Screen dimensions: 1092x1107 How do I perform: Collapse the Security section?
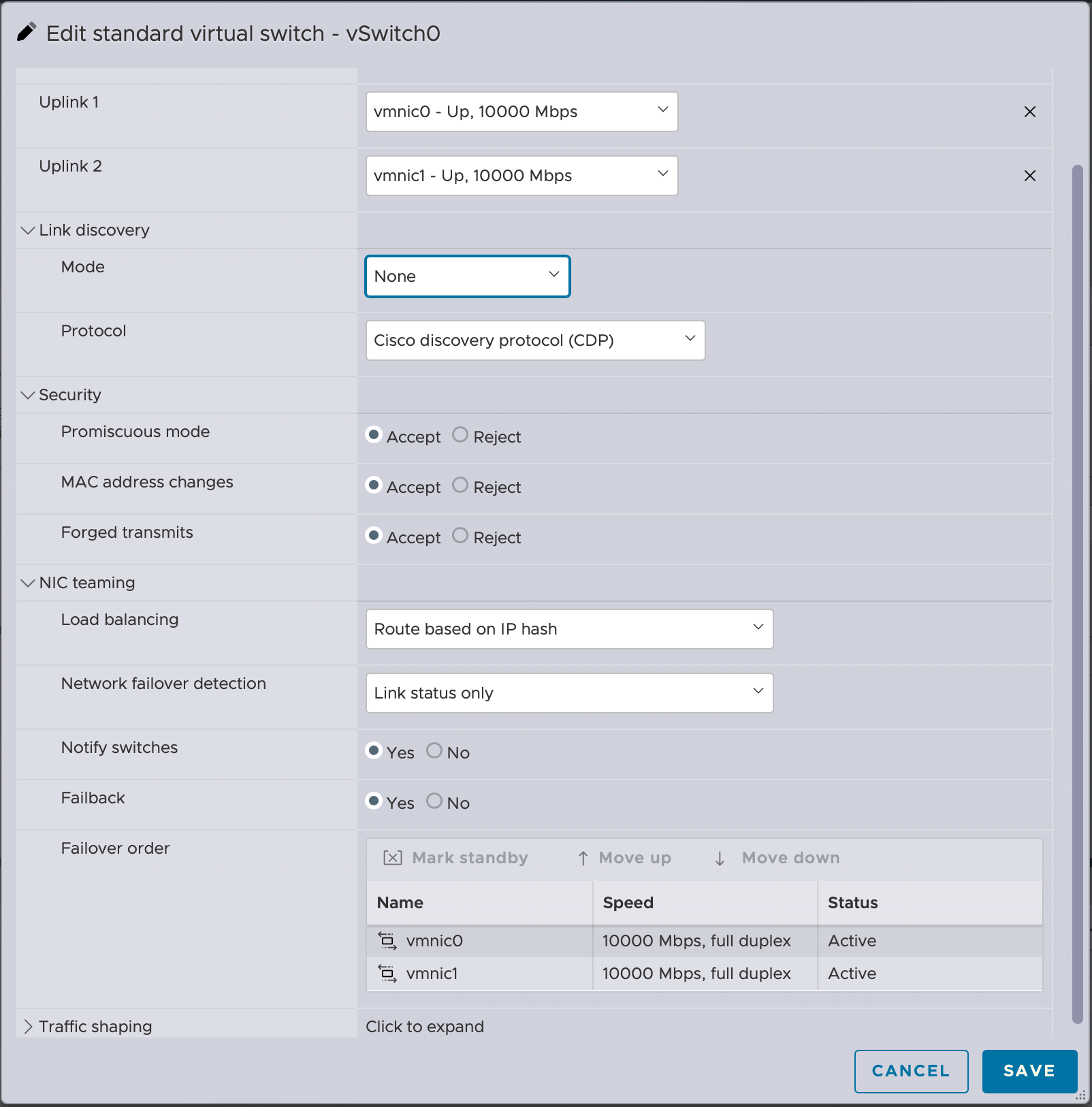27,395
